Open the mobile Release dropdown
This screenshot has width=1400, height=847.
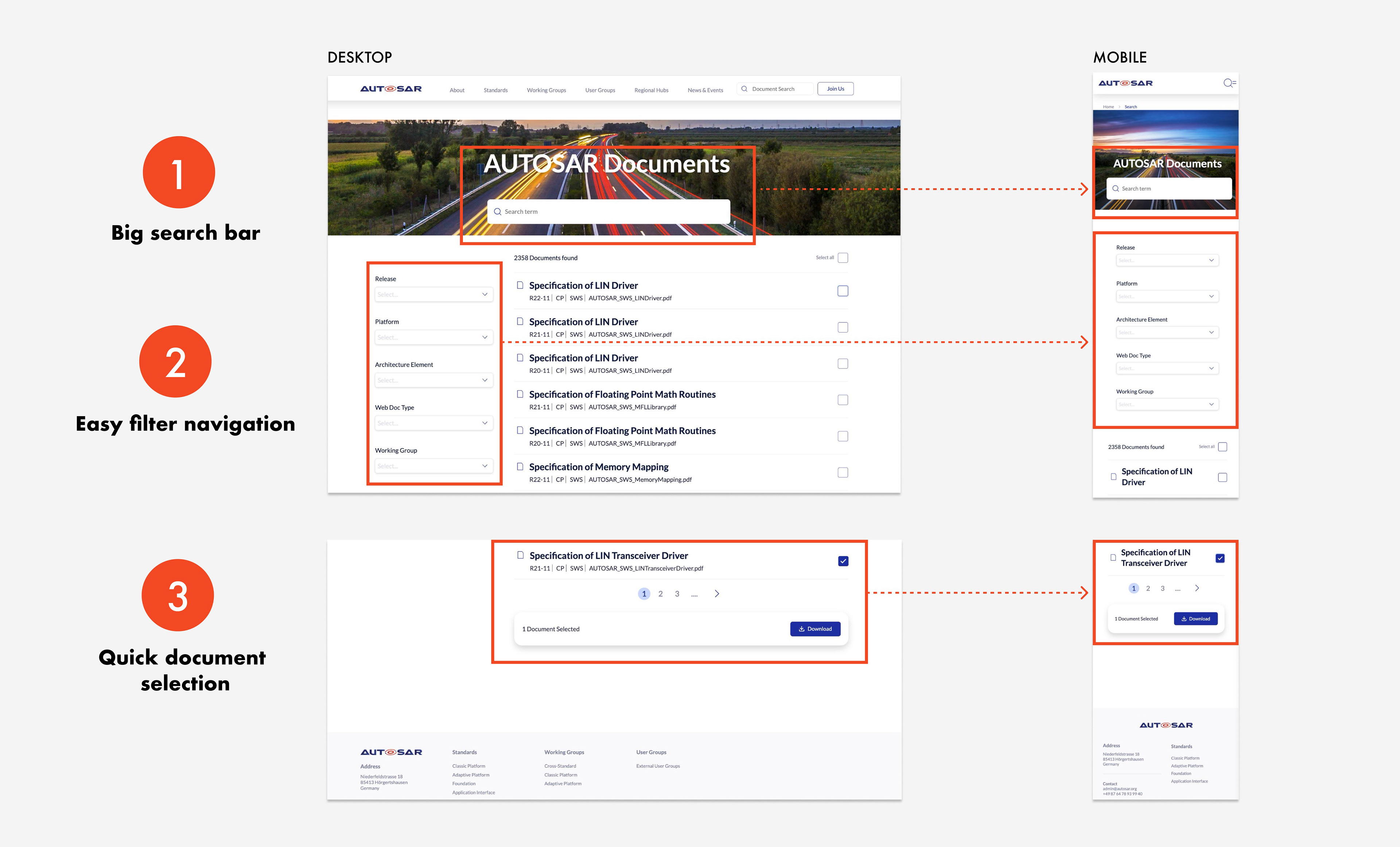[x=1167, y=260]
